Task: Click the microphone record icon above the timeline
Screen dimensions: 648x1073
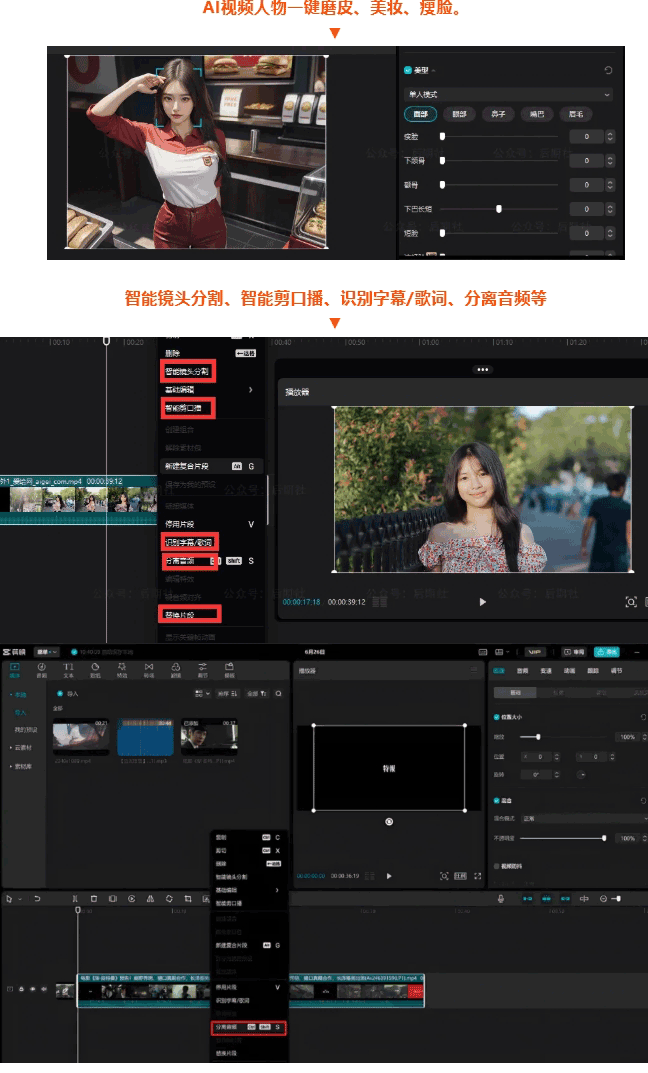Action: (x=500, y=899)
